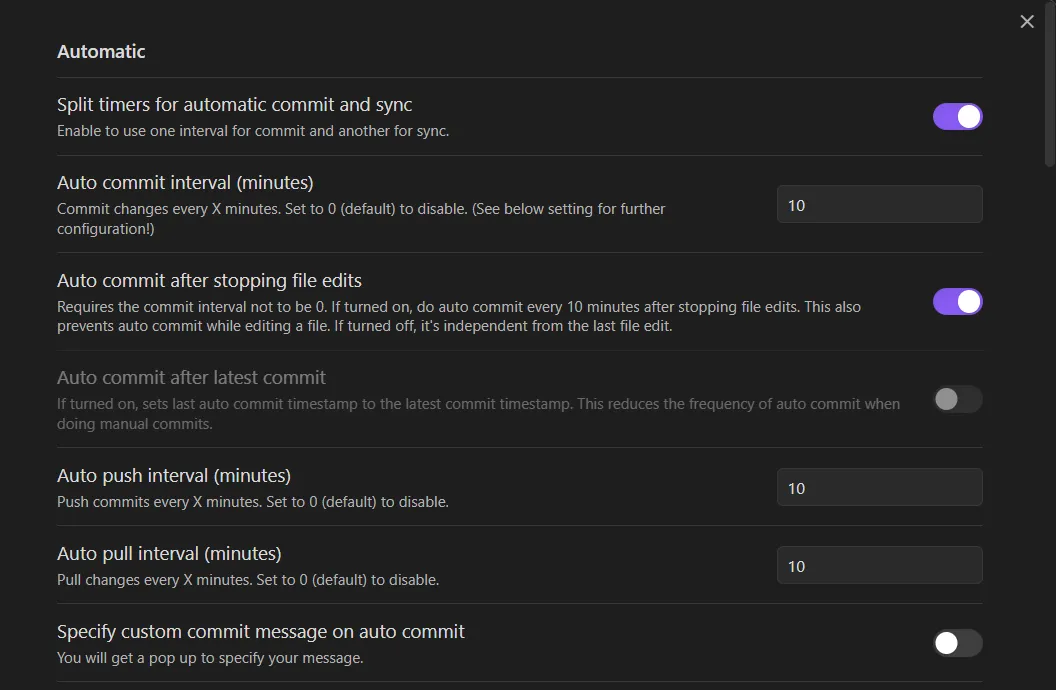The height and width of the screenshot is (690, 1056).
Task: Click the settings pane vertical scrollbar
Action: pos(1049,100)
